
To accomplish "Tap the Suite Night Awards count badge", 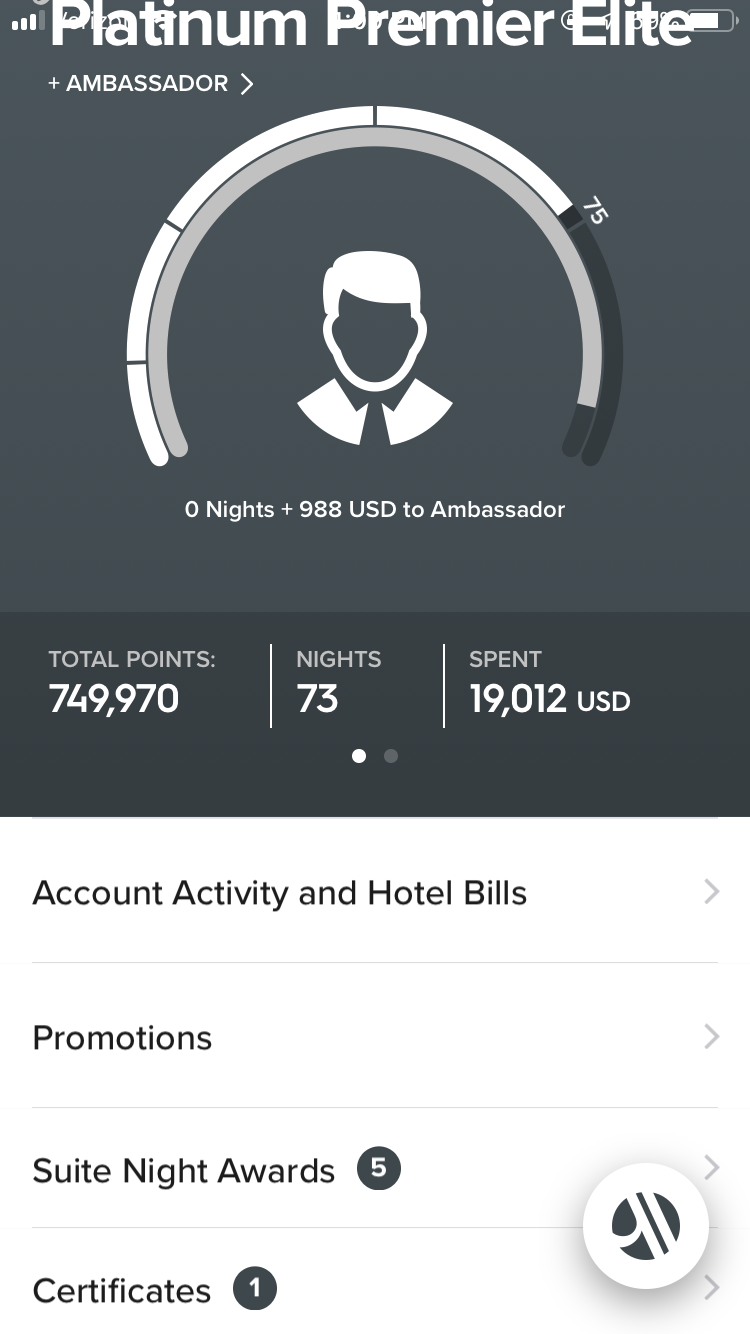I will [x=379, y=1169].
